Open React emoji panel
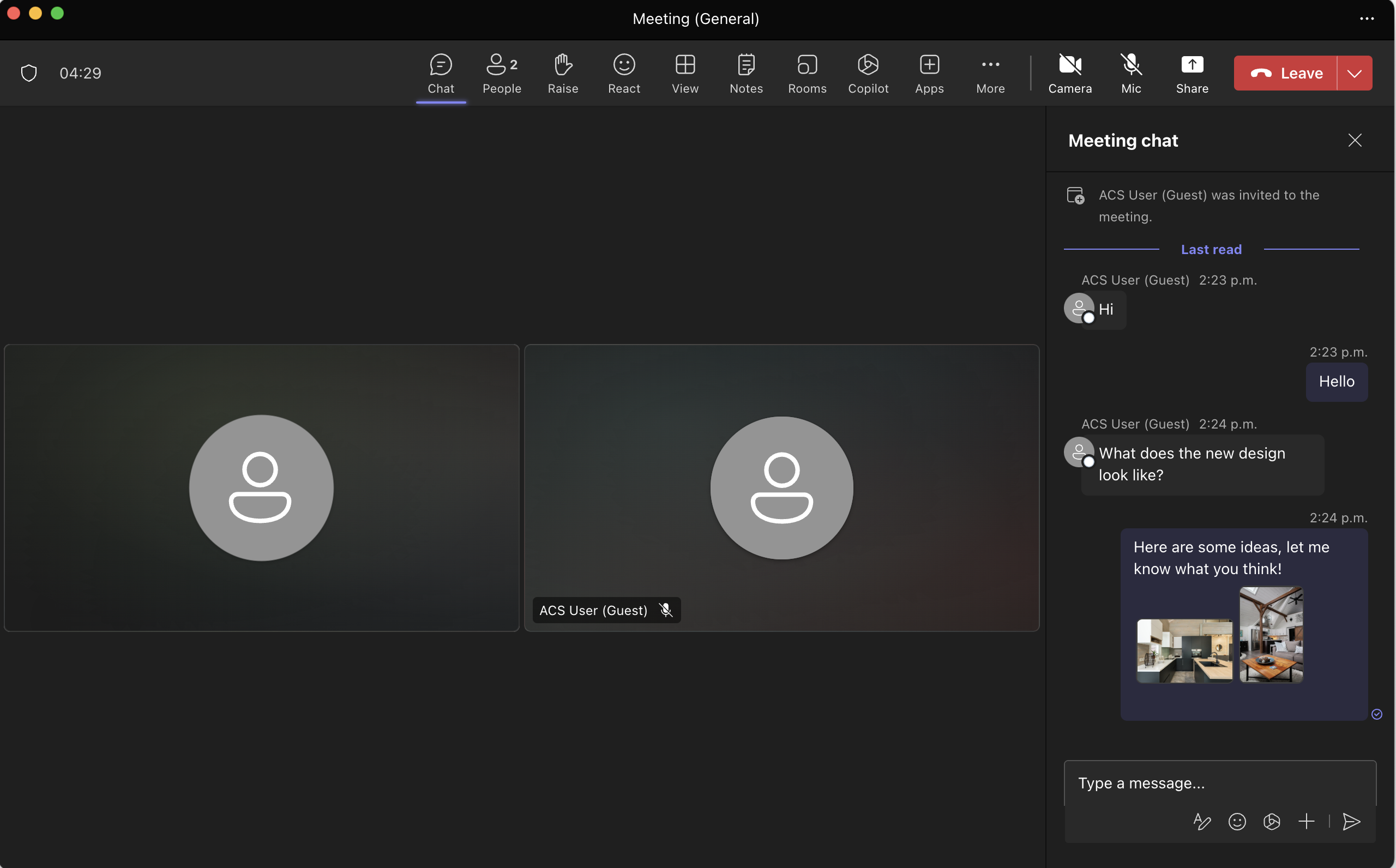1396x868 pixels. [625, 73]
